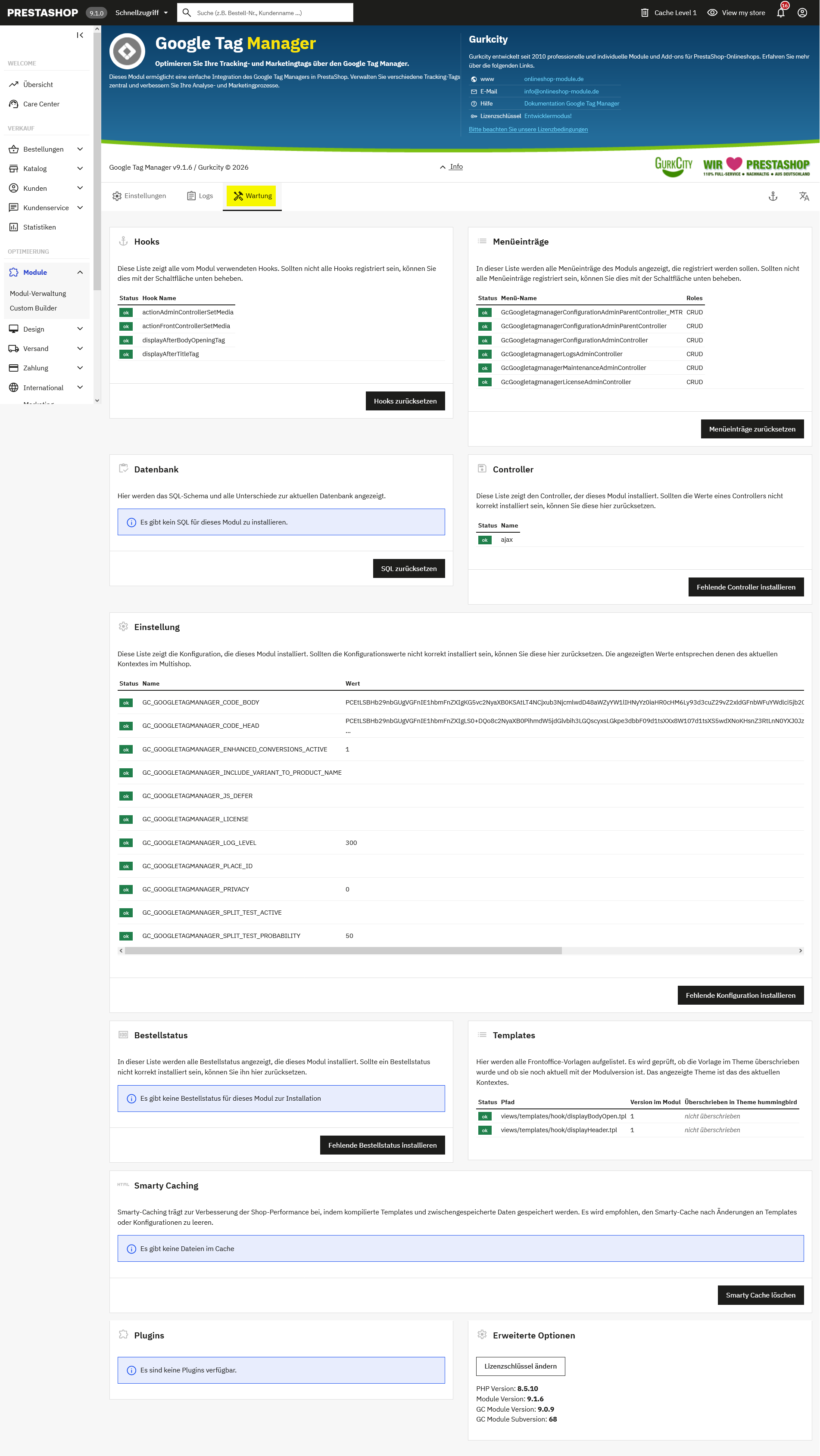Click the anchor hooks icon near the tabs
Image resolution: width=820 pixels, height=1456 pixels.
(773, 196)
